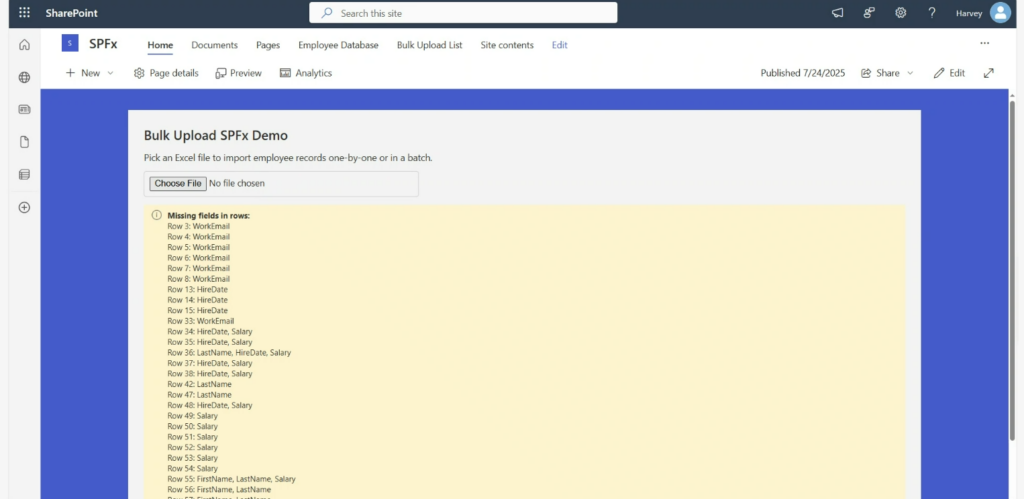Click the Preview button
The image size is (1024, 499).
(x=238, y=73)
